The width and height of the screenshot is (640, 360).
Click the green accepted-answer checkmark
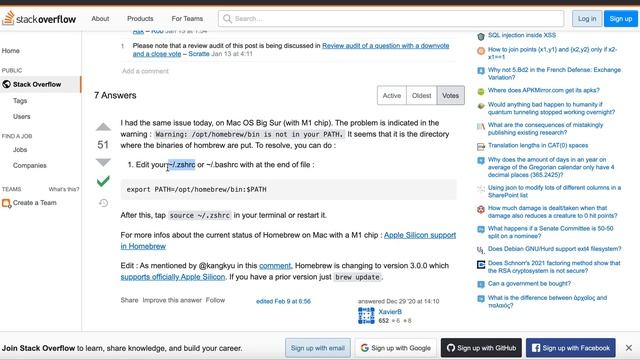(103, 181)
